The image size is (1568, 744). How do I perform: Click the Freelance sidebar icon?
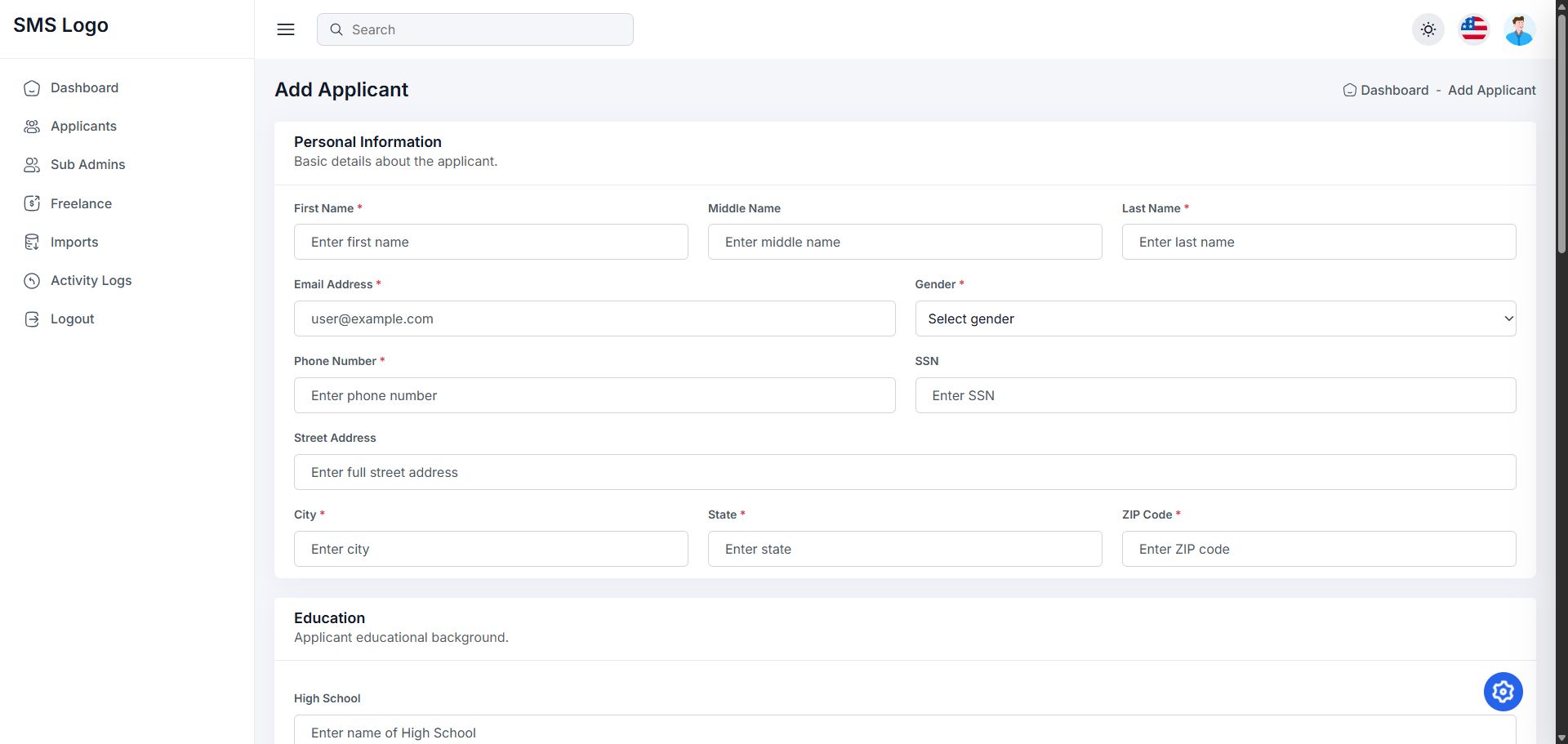32,203
